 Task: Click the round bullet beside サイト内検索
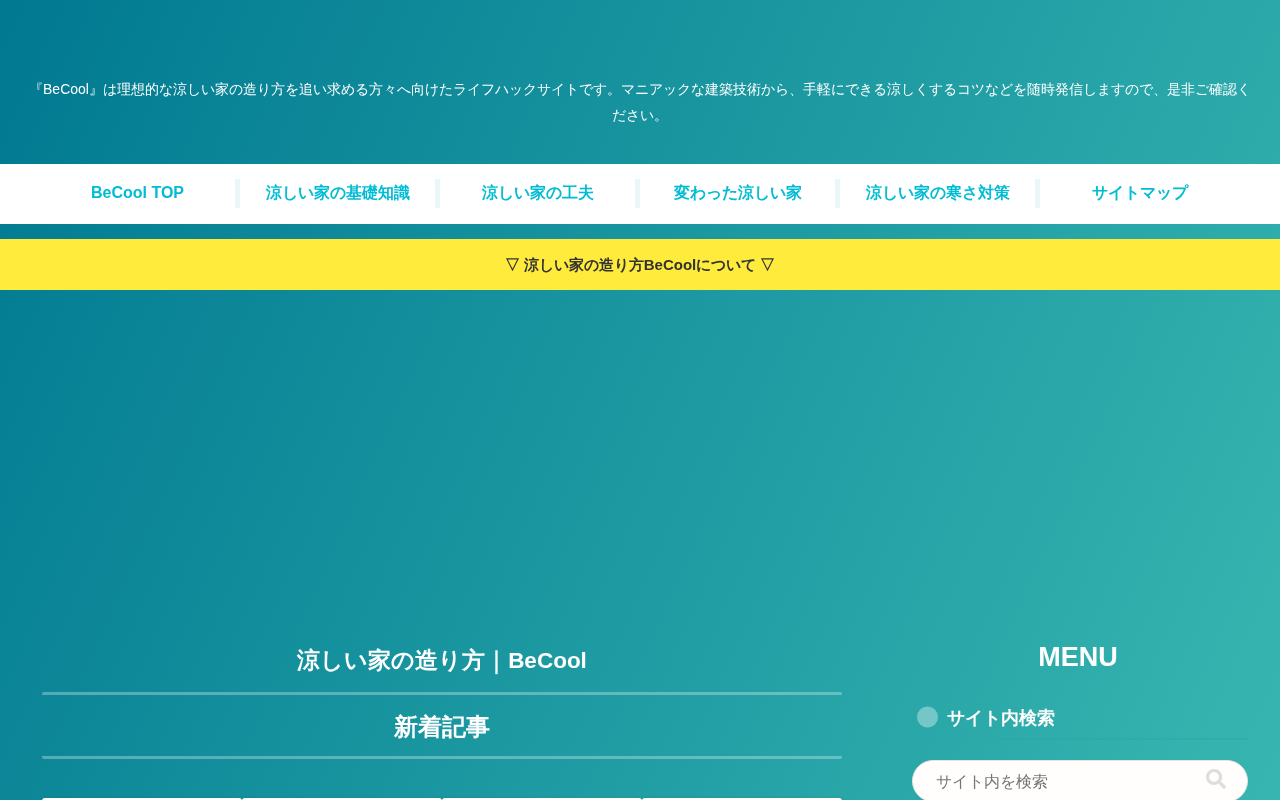tap(927, 717)
